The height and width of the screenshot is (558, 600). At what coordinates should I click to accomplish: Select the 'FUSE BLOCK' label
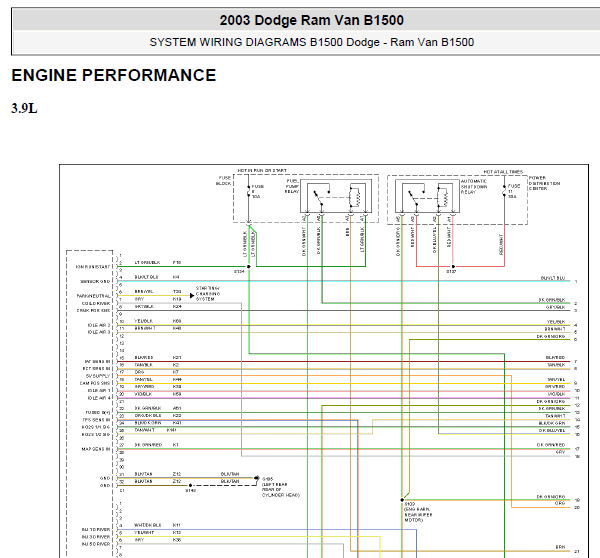(x=224, y=181)
